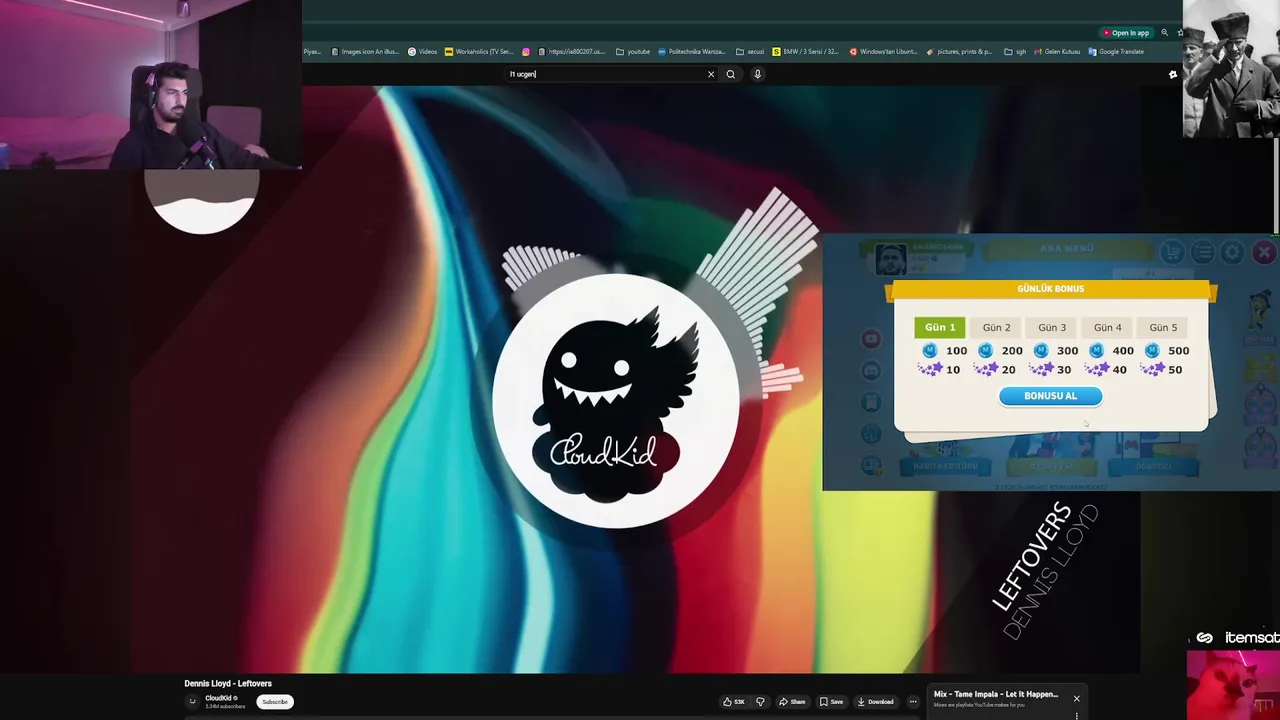Close the game window with X
Viewport: 1280px width, 720px height.
1264,252
